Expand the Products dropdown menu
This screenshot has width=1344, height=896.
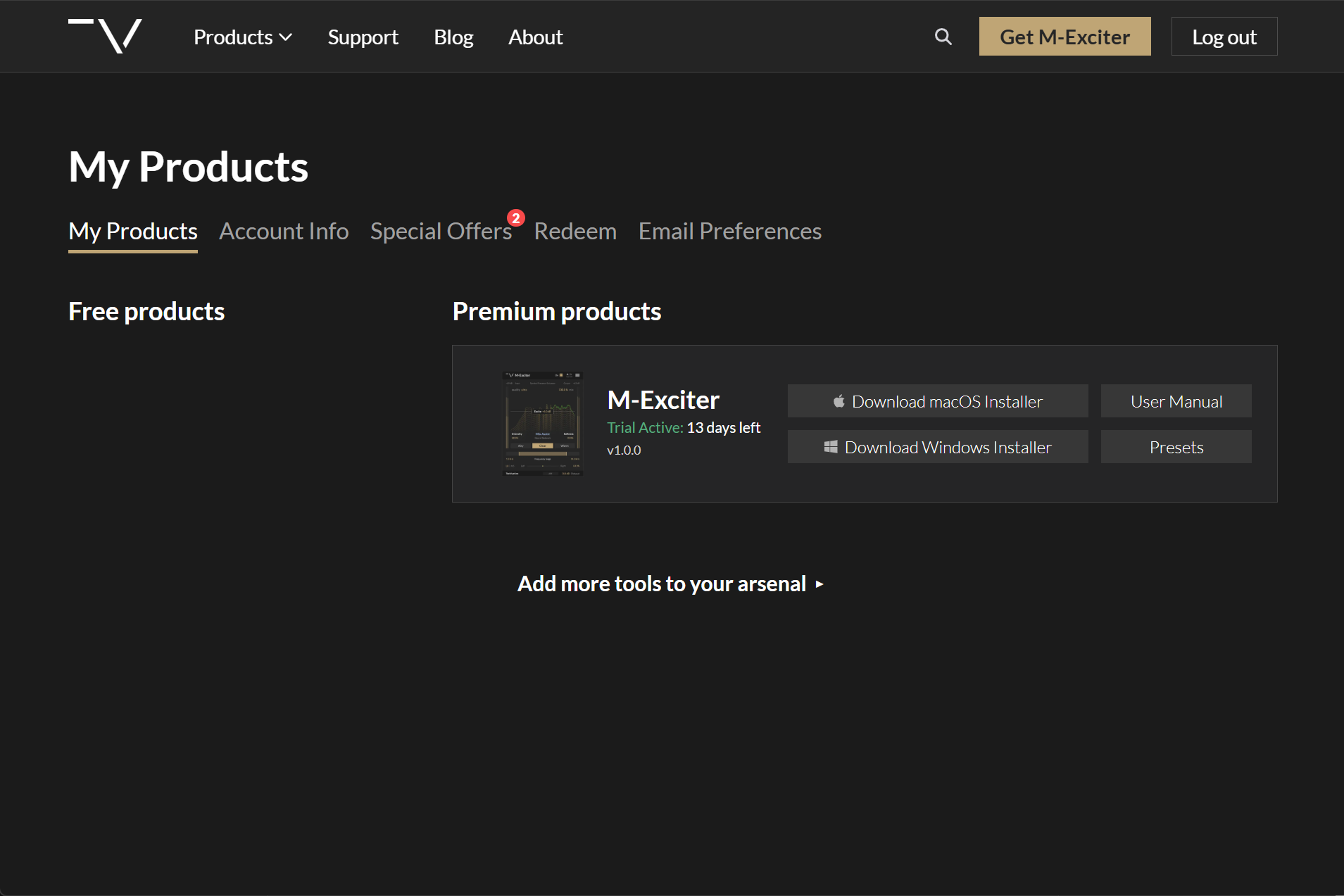243,37
